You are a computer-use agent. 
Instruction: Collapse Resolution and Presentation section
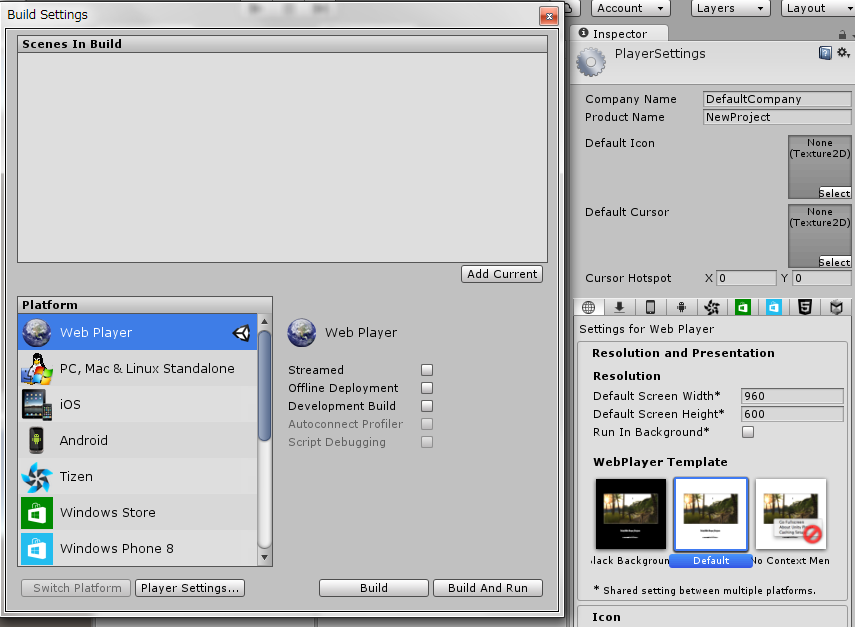(683, 353)
